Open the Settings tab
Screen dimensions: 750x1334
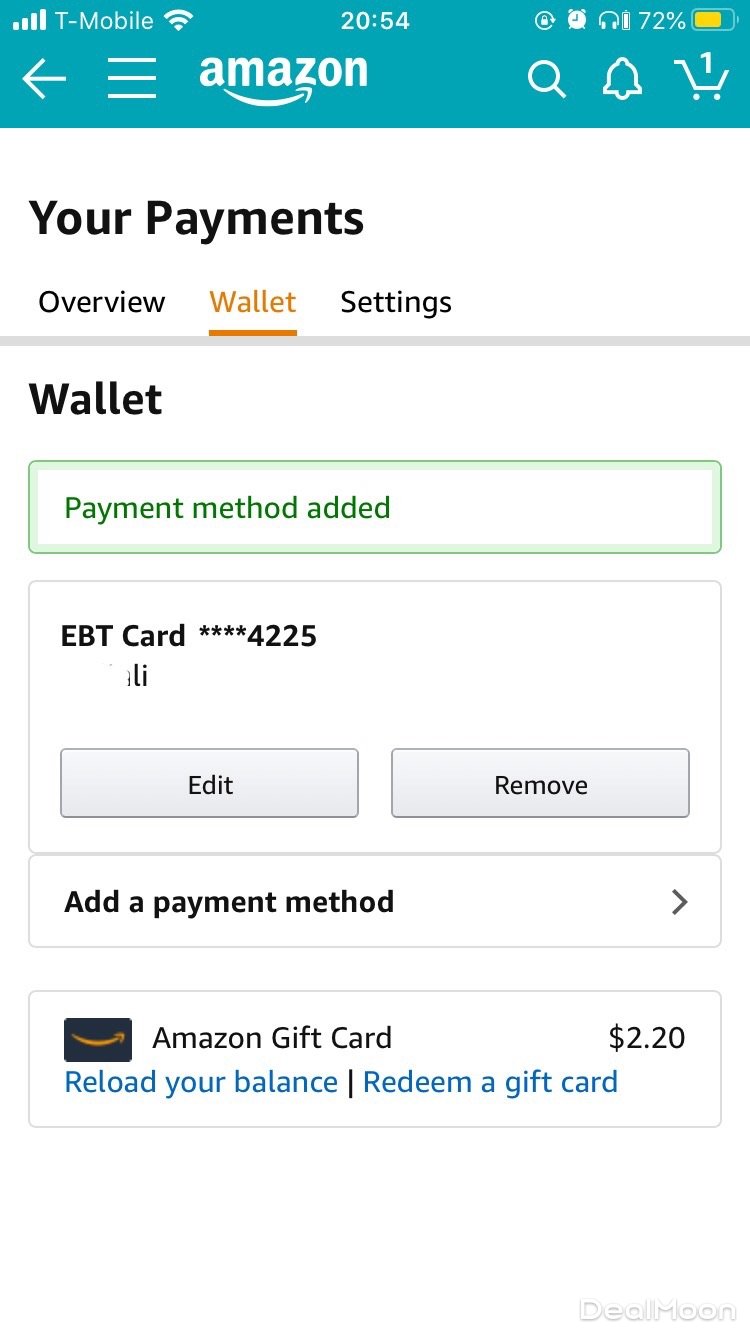396,302
